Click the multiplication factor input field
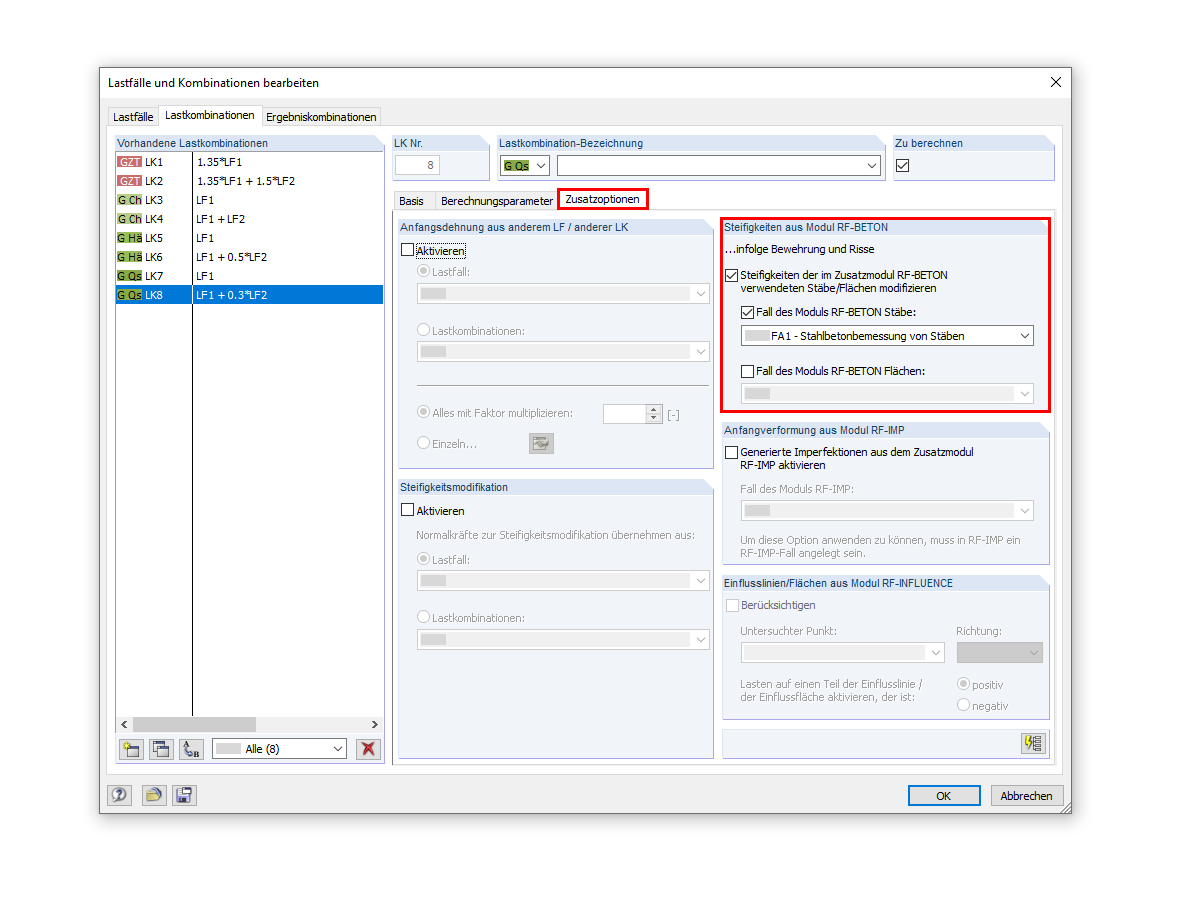Screen dimensions: 1200x900 (626, 413)
